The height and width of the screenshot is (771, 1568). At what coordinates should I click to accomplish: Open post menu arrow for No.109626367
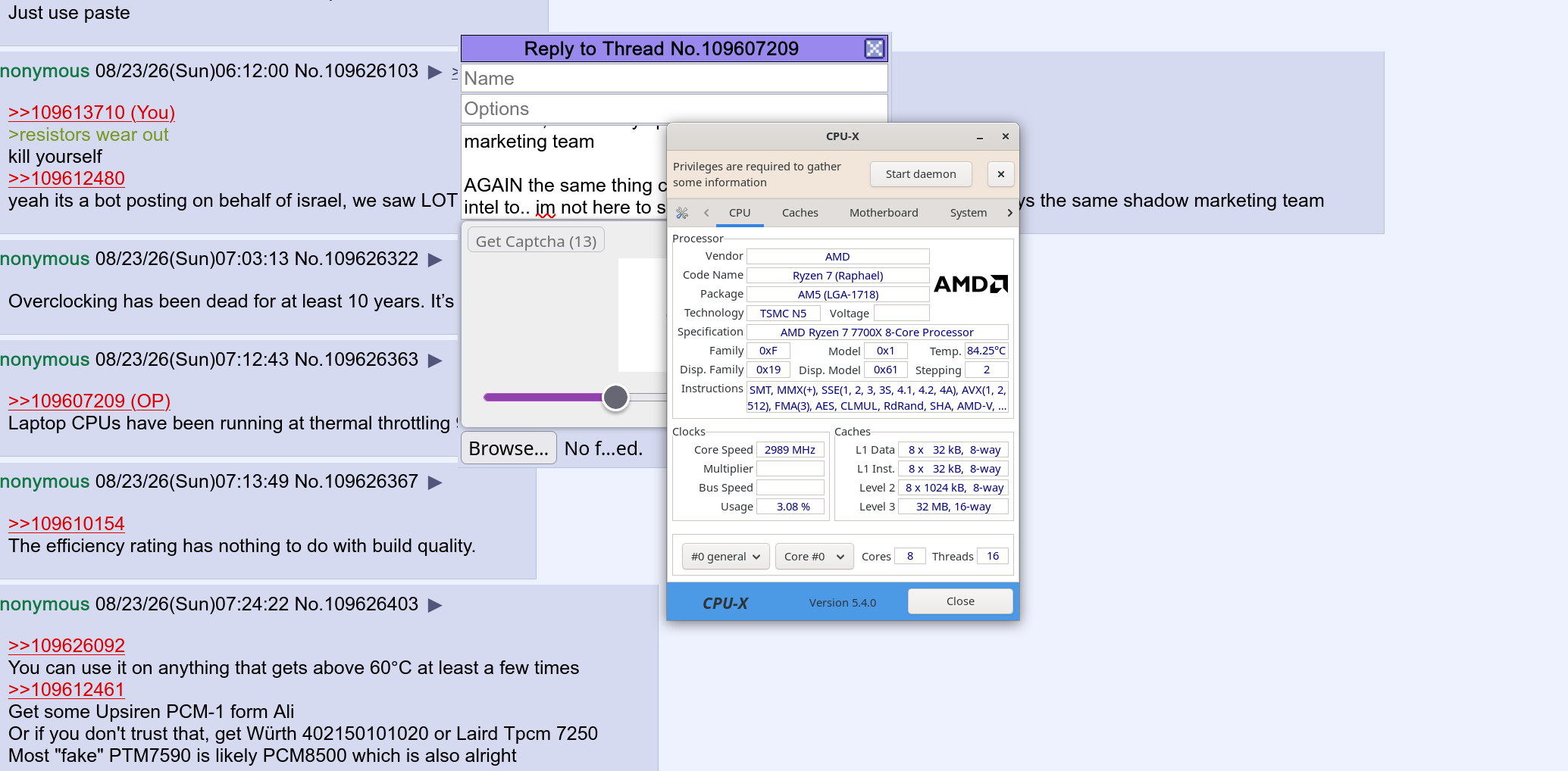point(435,482)
